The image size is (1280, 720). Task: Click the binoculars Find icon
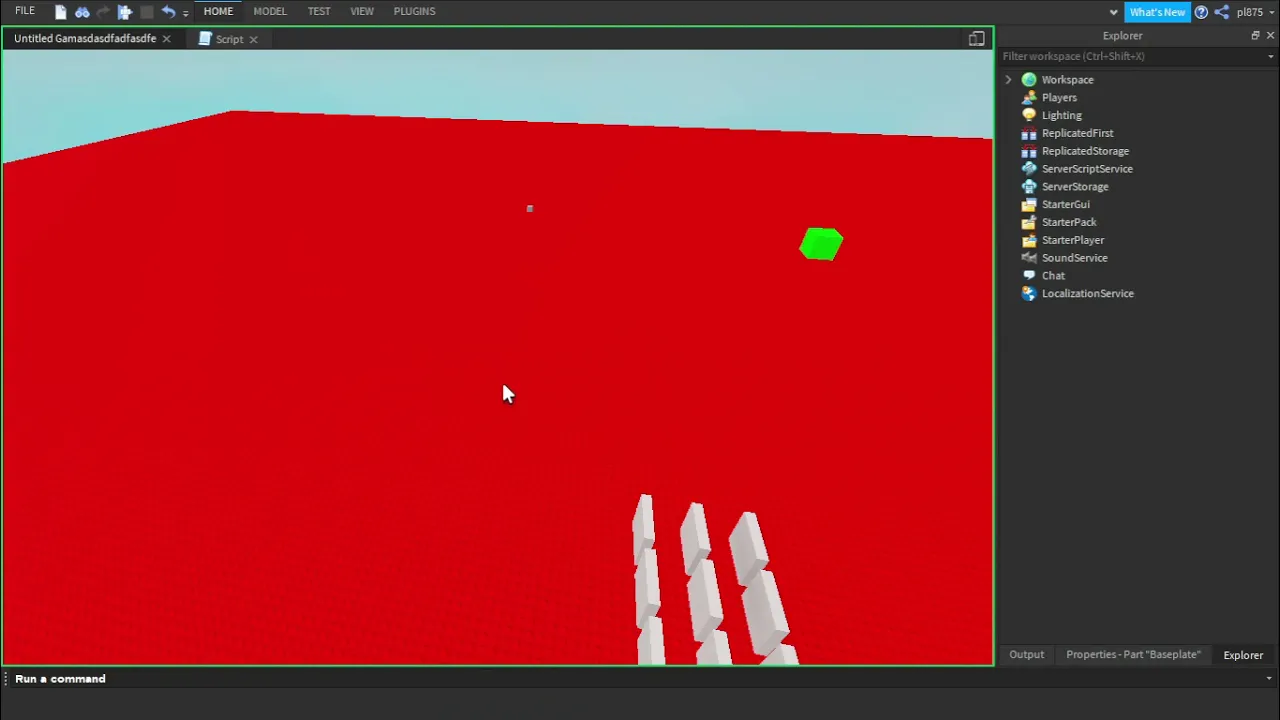(82, 12)
